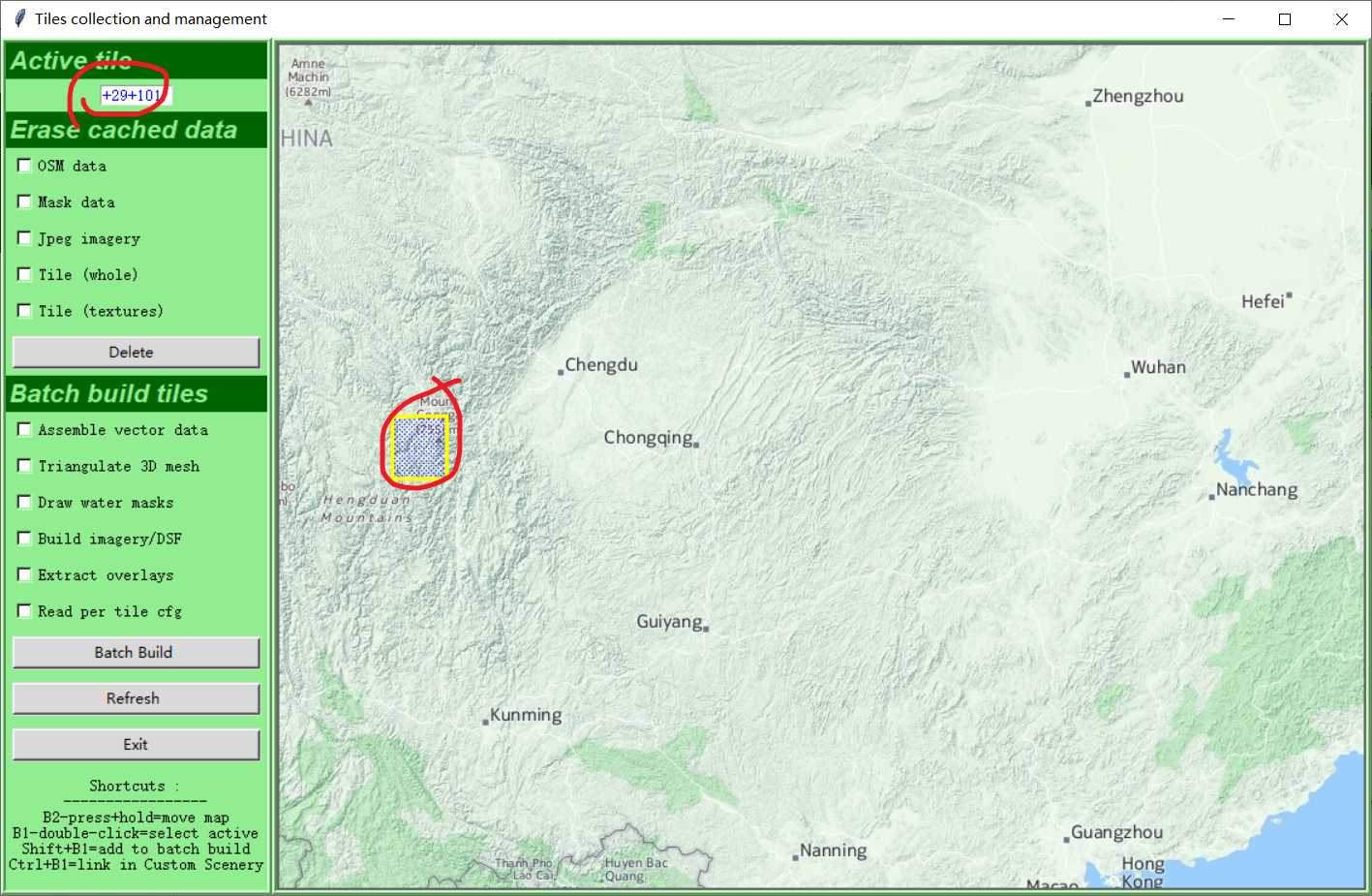Click Nanning label on the map
This screenshot has height=896, width=1372.
coord(833,850)
